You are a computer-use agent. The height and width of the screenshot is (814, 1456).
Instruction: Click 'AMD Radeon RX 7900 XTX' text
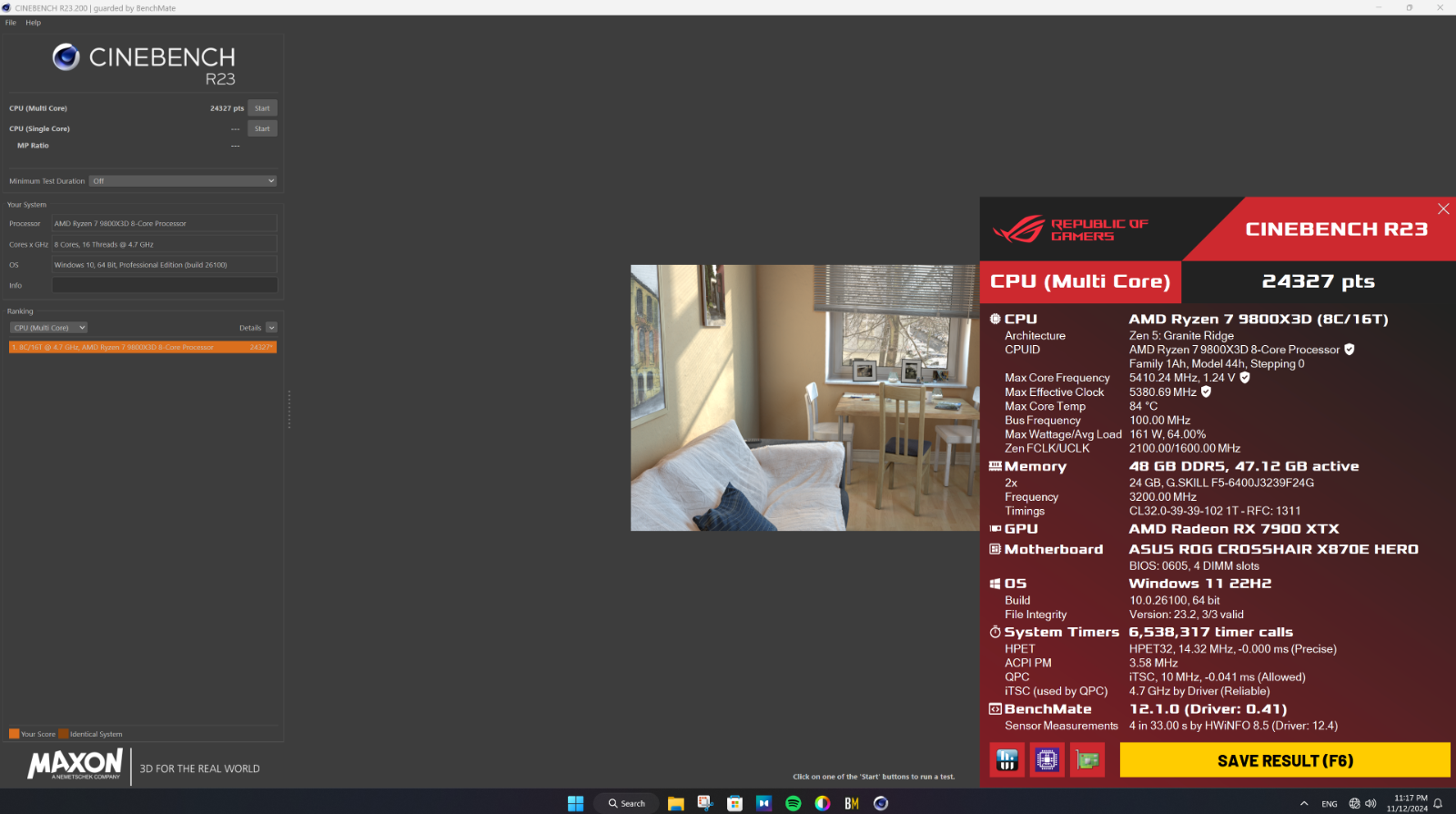[x=1234, y=529]
